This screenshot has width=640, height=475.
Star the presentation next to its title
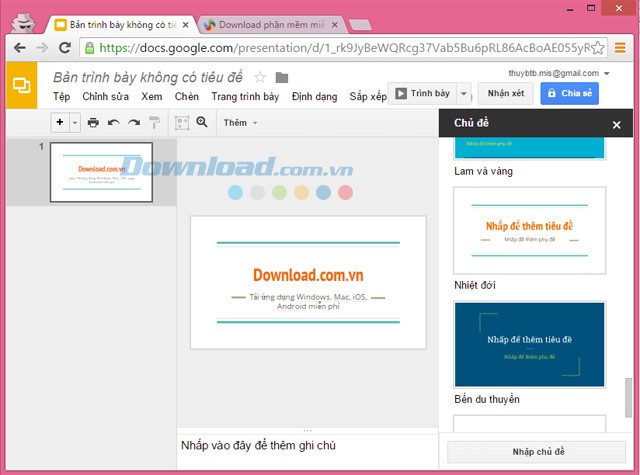click(260, 77)
